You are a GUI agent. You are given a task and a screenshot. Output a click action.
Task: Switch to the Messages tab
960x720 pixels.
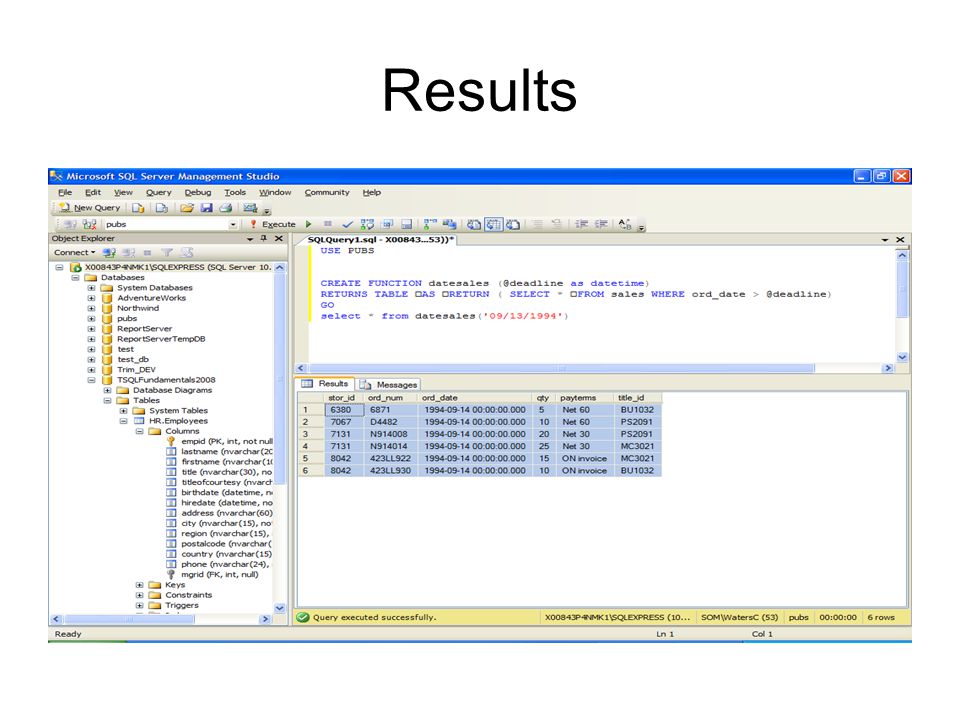(389, 384)
